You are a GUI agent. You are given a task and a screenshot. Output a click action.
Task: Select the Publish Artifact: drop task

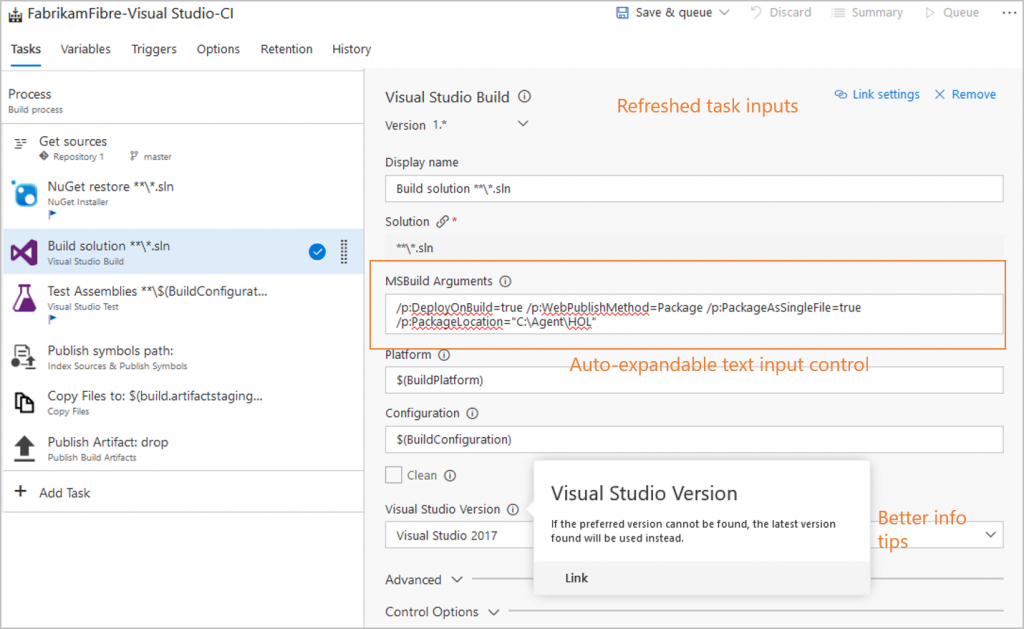pos(183,448)
